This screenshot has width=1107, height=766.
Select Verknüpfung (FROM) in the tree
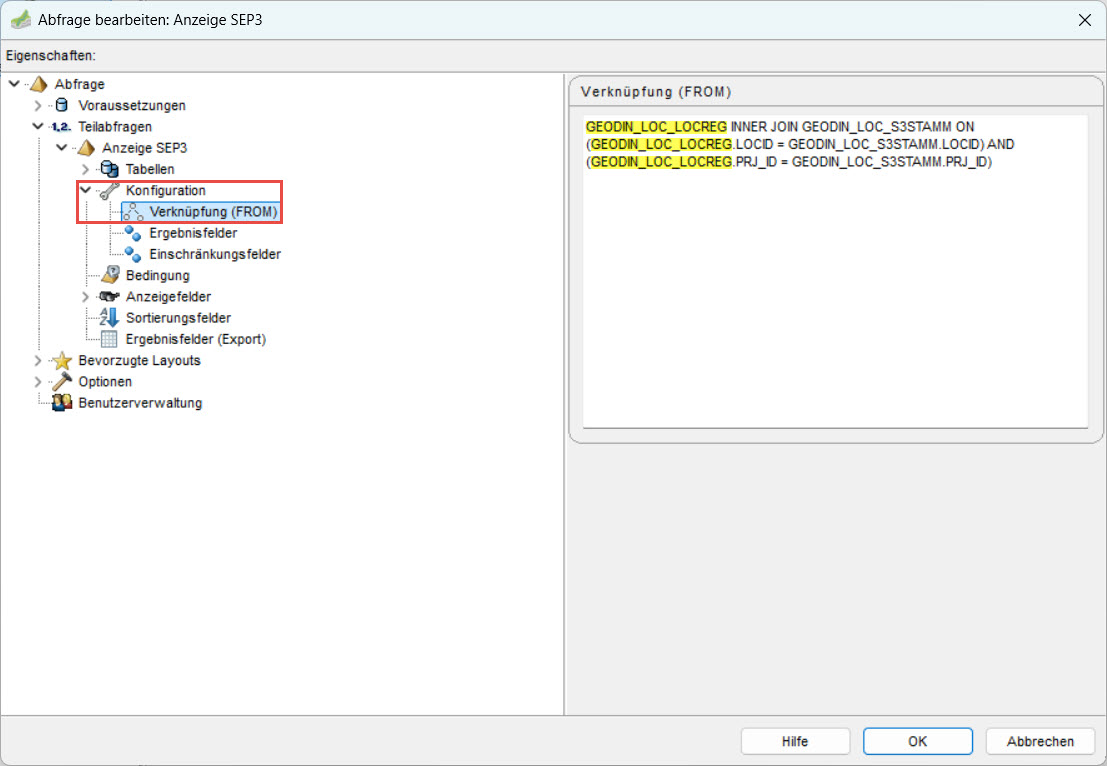pos(213,212)
